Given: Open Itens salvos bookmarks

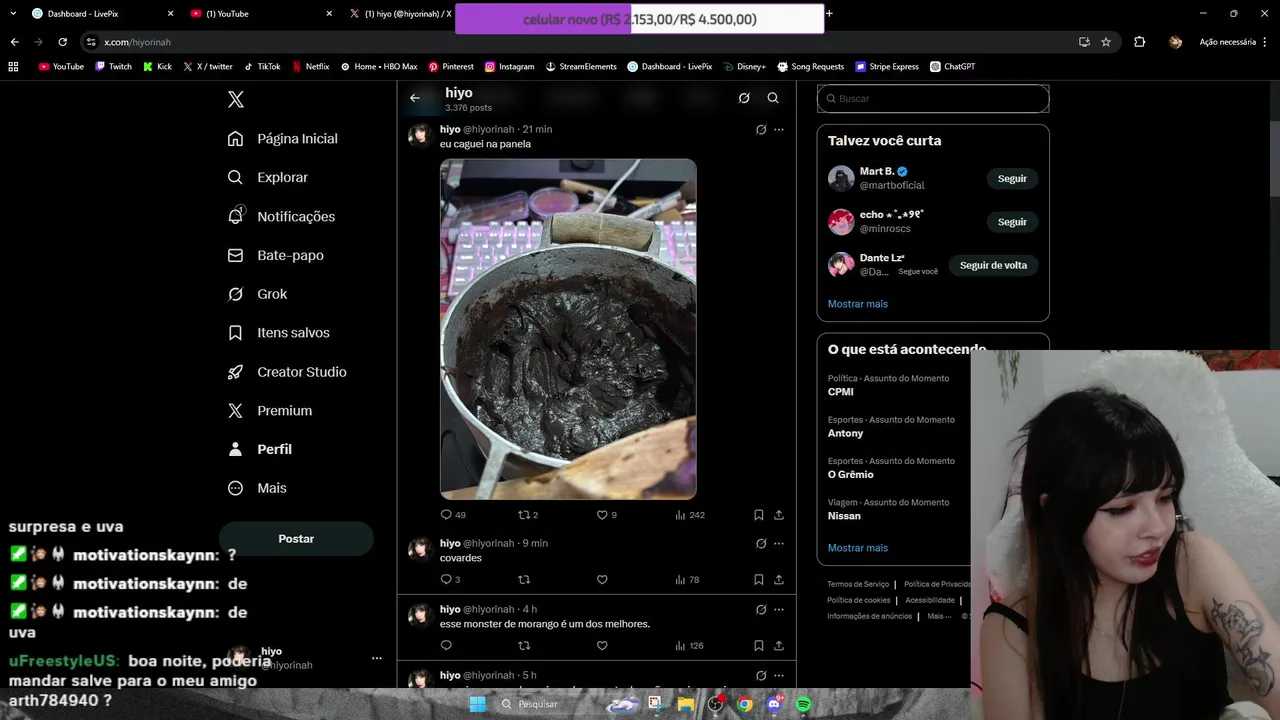Looking at the screenshot, I should (x=279, y=333).
